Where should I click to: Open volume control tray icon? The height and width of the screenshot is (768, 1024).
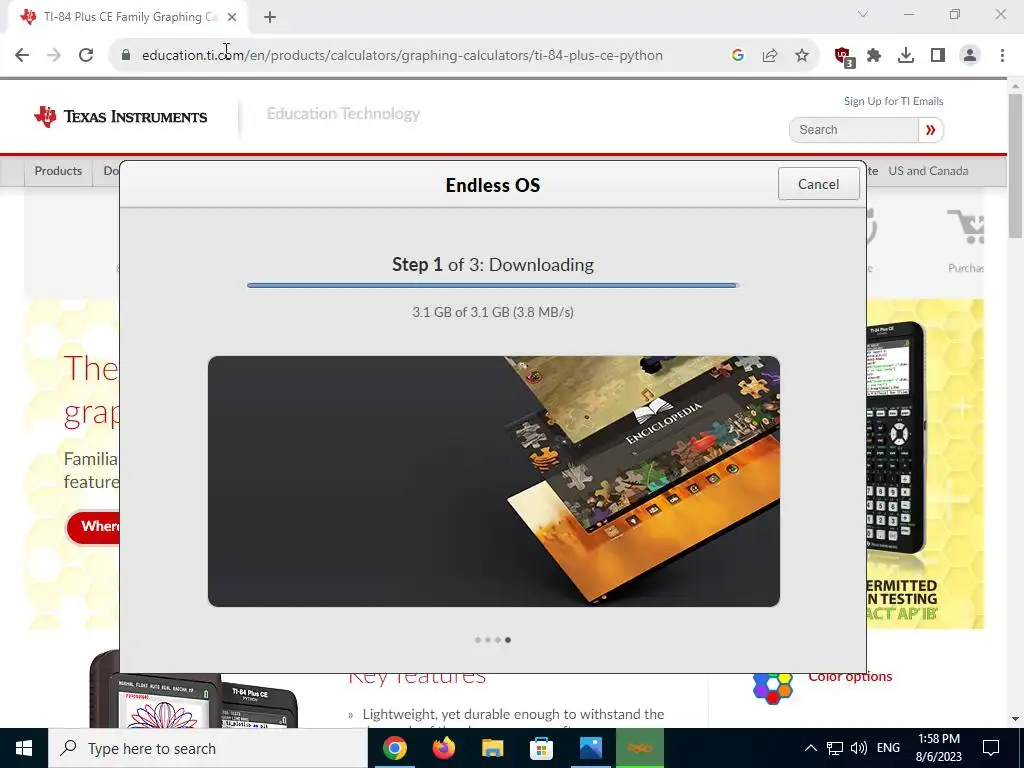(x=859, y=748)
